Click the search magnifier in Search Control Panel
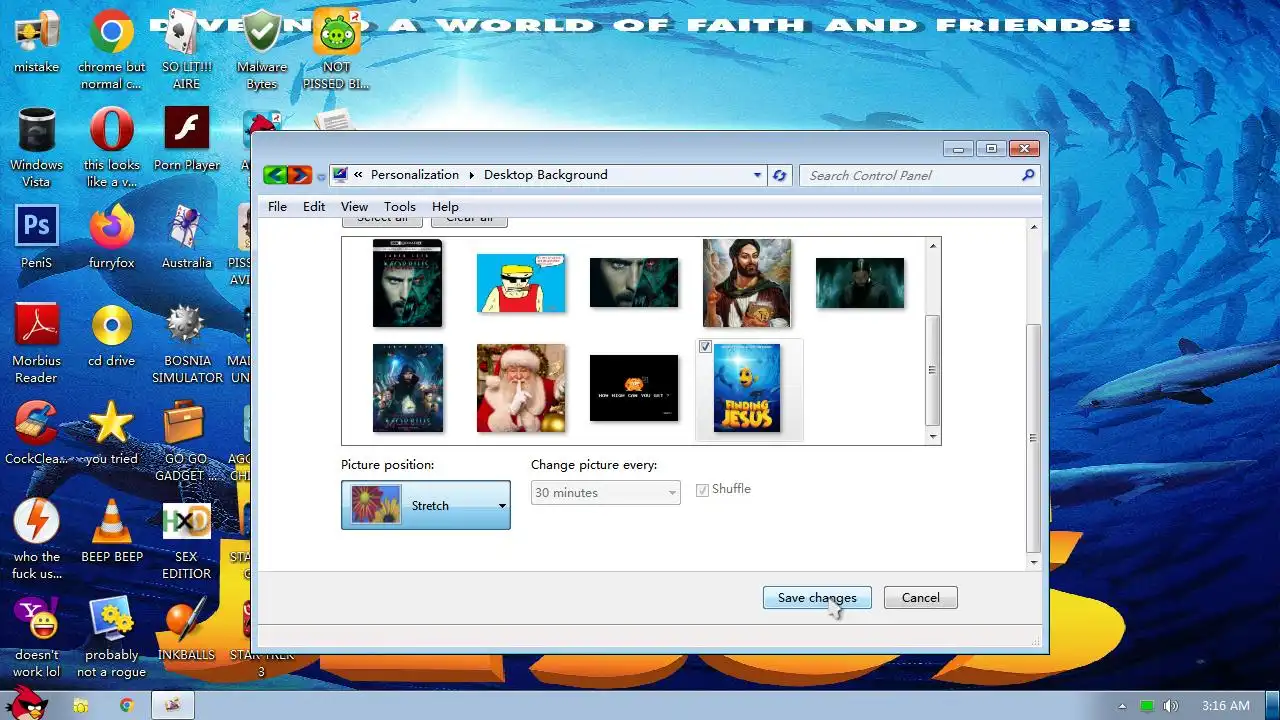The width and height of the screenshot is (1280, 720). (1028, 175)
